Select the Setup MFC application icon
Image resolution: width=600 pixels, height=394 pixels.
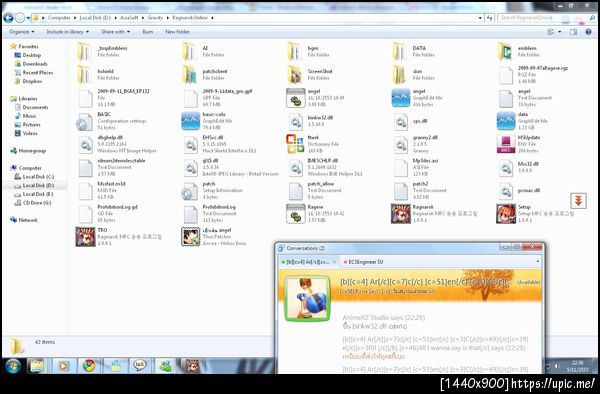click(506, 213)
